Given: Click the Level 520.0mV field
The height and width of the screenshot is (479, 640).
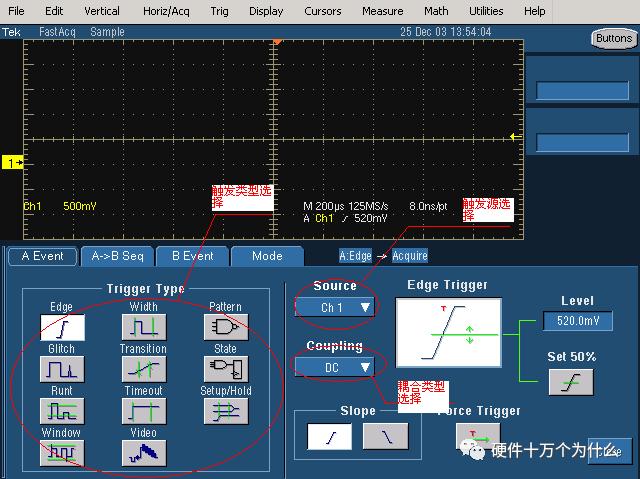Looking at the screenshot, I should [578, 321].
